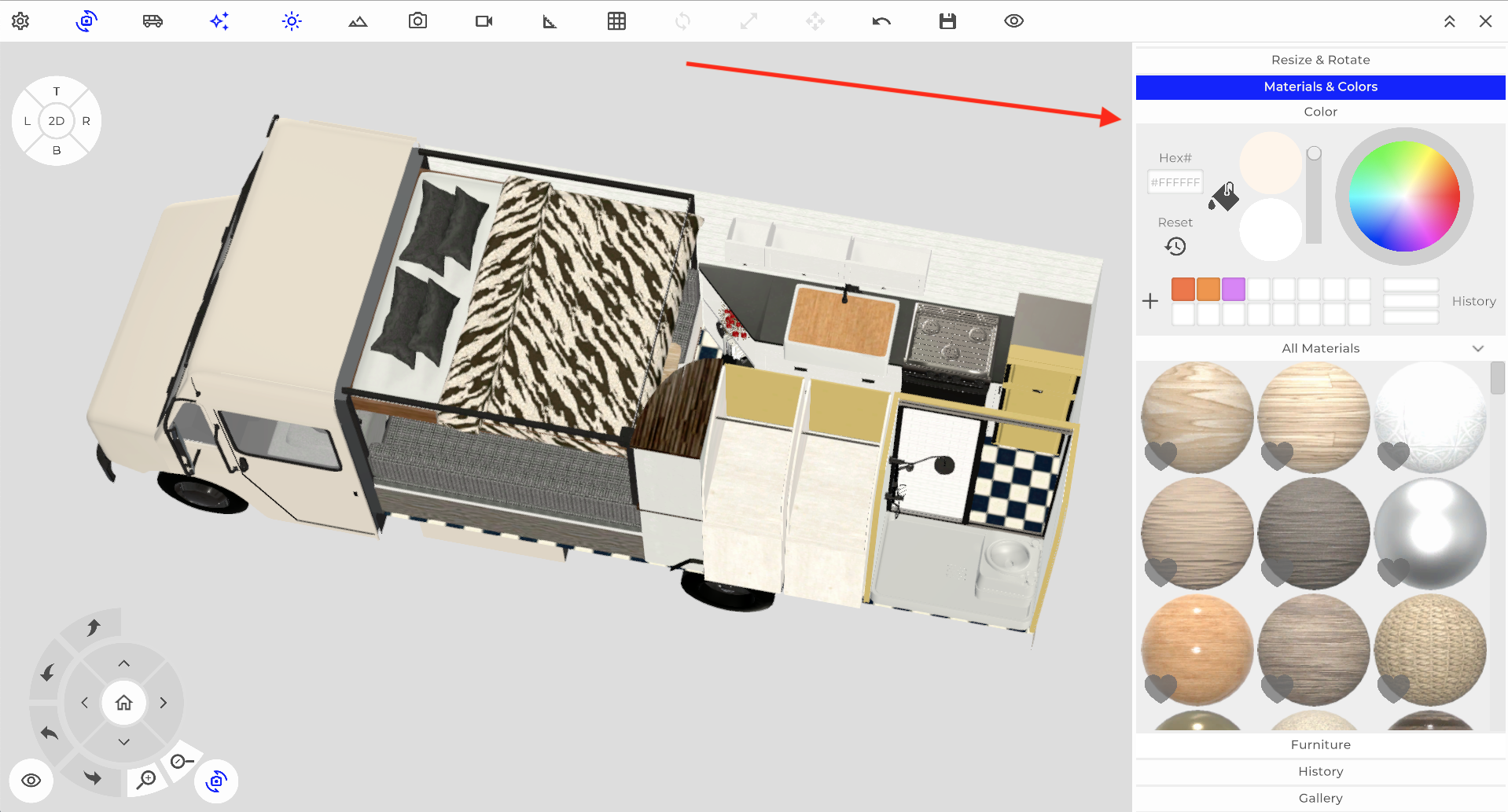The image size is (1508, 812).
Task: Switch to Bottom view with the B button
Action: [x=57, y=150]
